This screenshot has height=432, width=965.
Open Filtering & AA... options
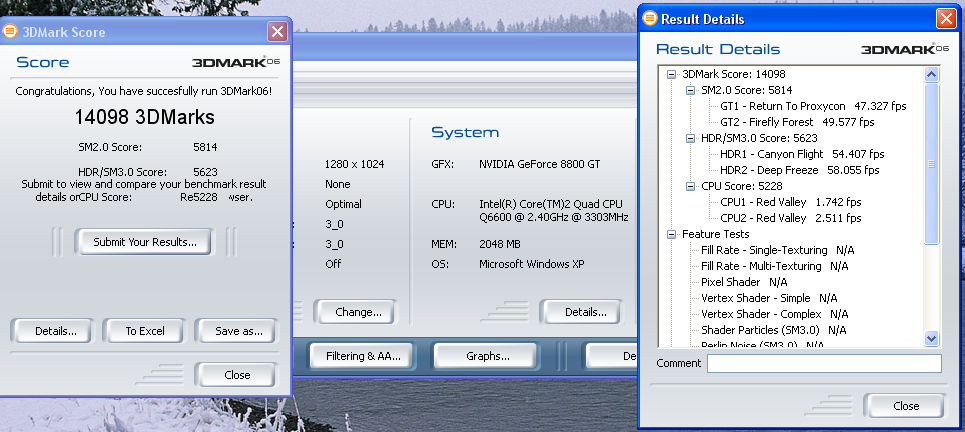coord(362,356)
